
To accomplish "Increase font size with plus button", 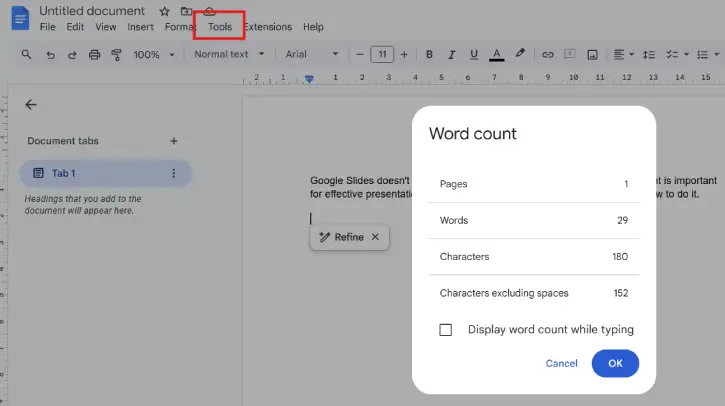I will coord(404,55).
